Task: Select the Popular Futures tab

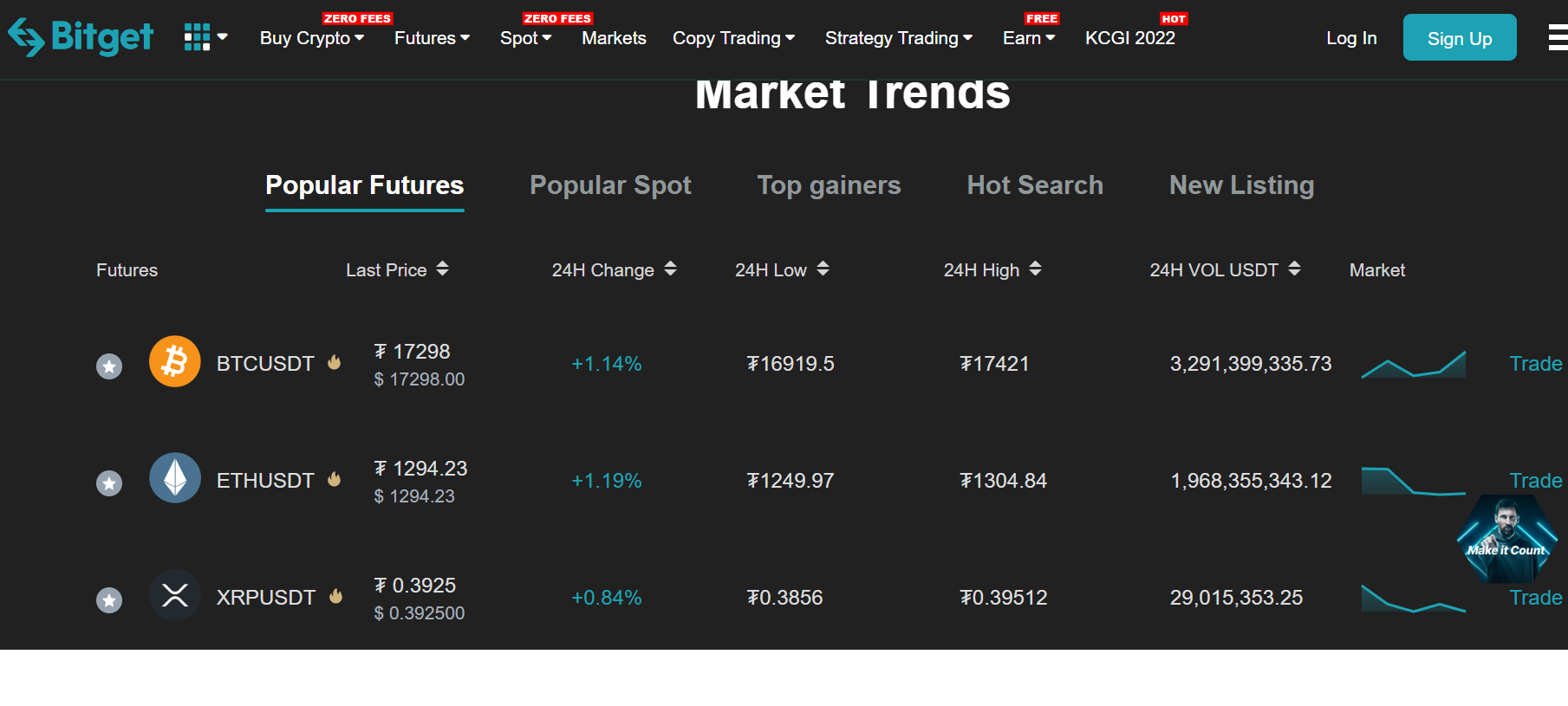Action: 365,185
